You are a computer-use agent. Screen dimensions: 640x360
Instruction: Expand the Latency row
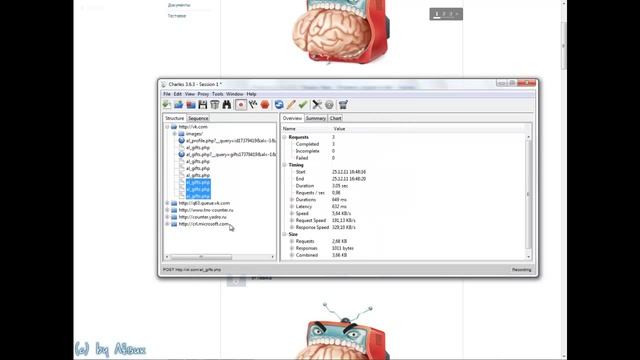tap(292, 207)
